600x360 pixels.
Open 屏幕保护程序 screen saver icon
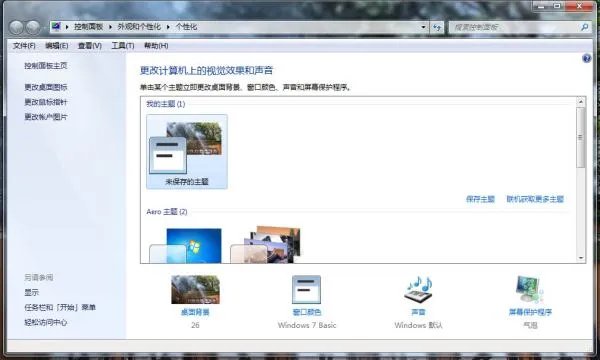[x=530, y=290]
